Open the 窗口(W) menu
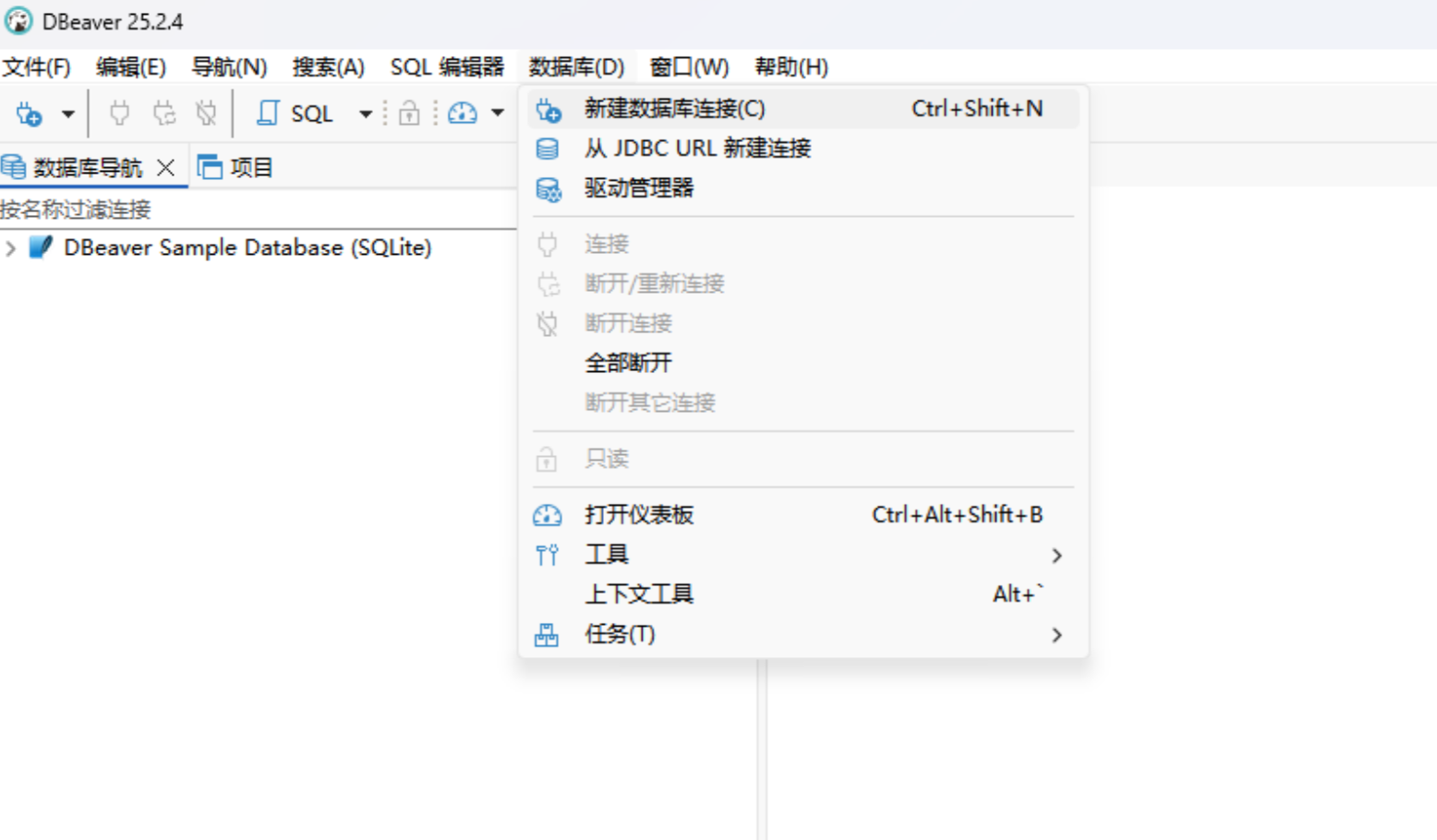 689,67
